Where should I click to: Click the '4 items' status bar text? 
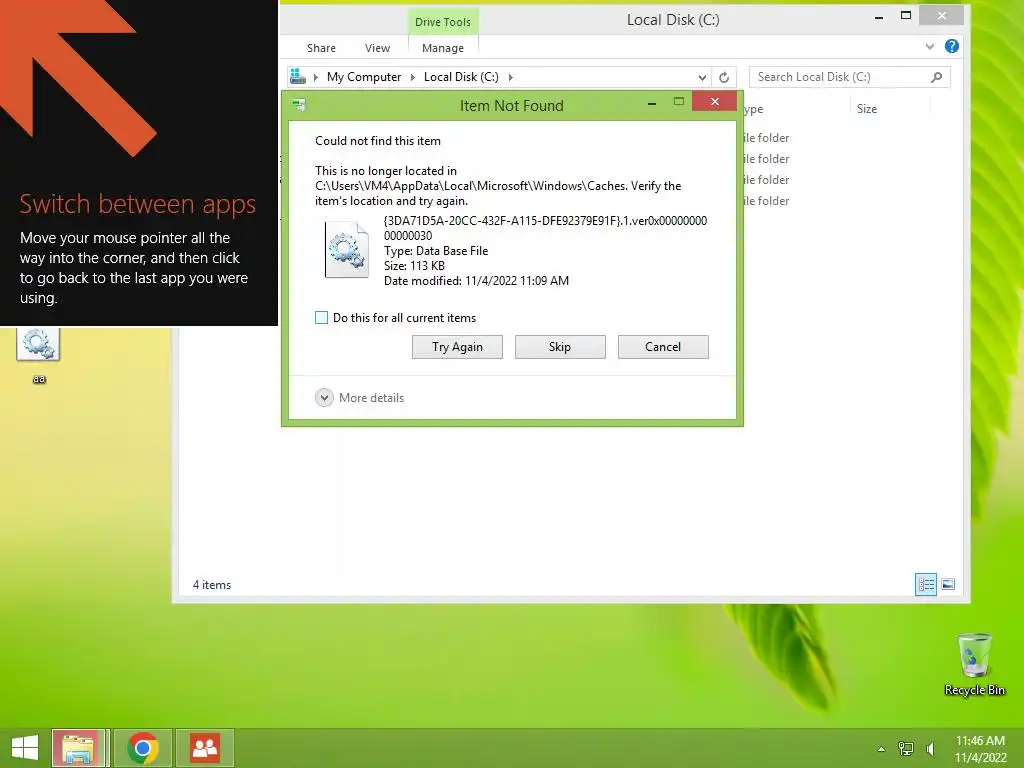pyautogui.click(x=212, y=585)
